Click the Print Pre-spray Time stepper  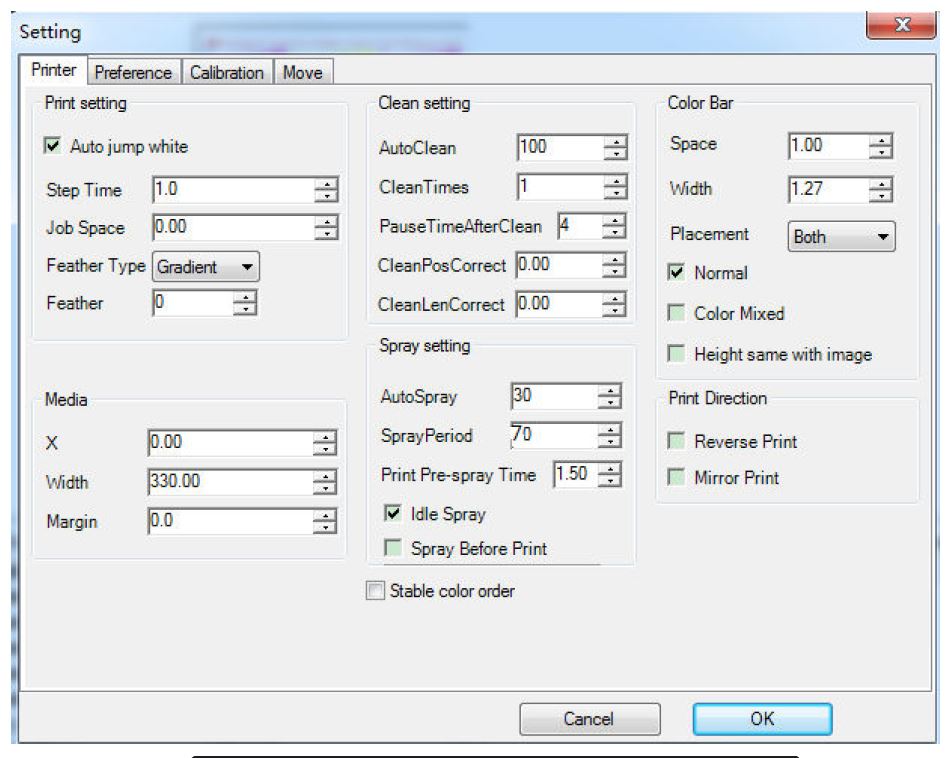(609, 475)
